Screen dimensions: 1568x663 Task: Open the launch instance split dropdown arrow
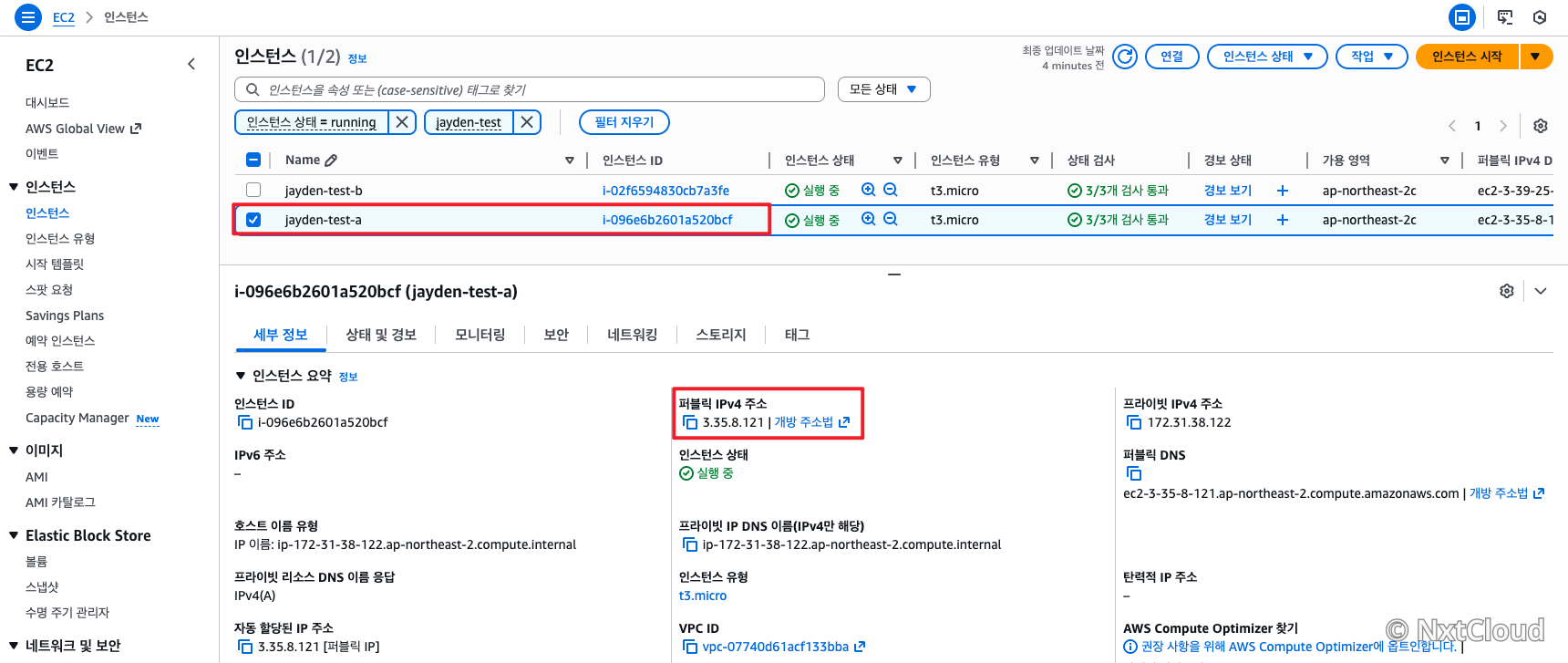click(x=1536, y=57)
